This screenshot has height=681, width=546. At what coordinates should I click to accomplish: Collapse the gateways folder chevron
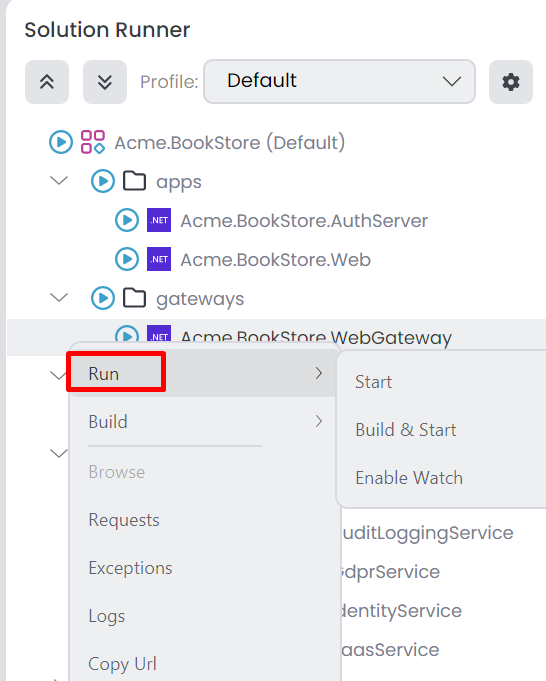(59, 298)
